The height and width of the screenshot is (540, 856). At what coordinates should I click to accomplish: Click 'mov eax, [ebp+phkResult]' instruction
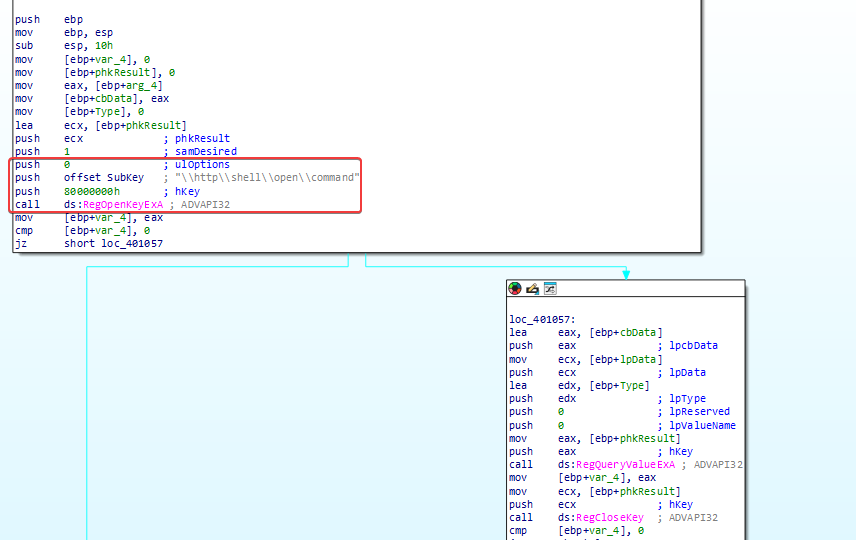(x=595, y=438)
